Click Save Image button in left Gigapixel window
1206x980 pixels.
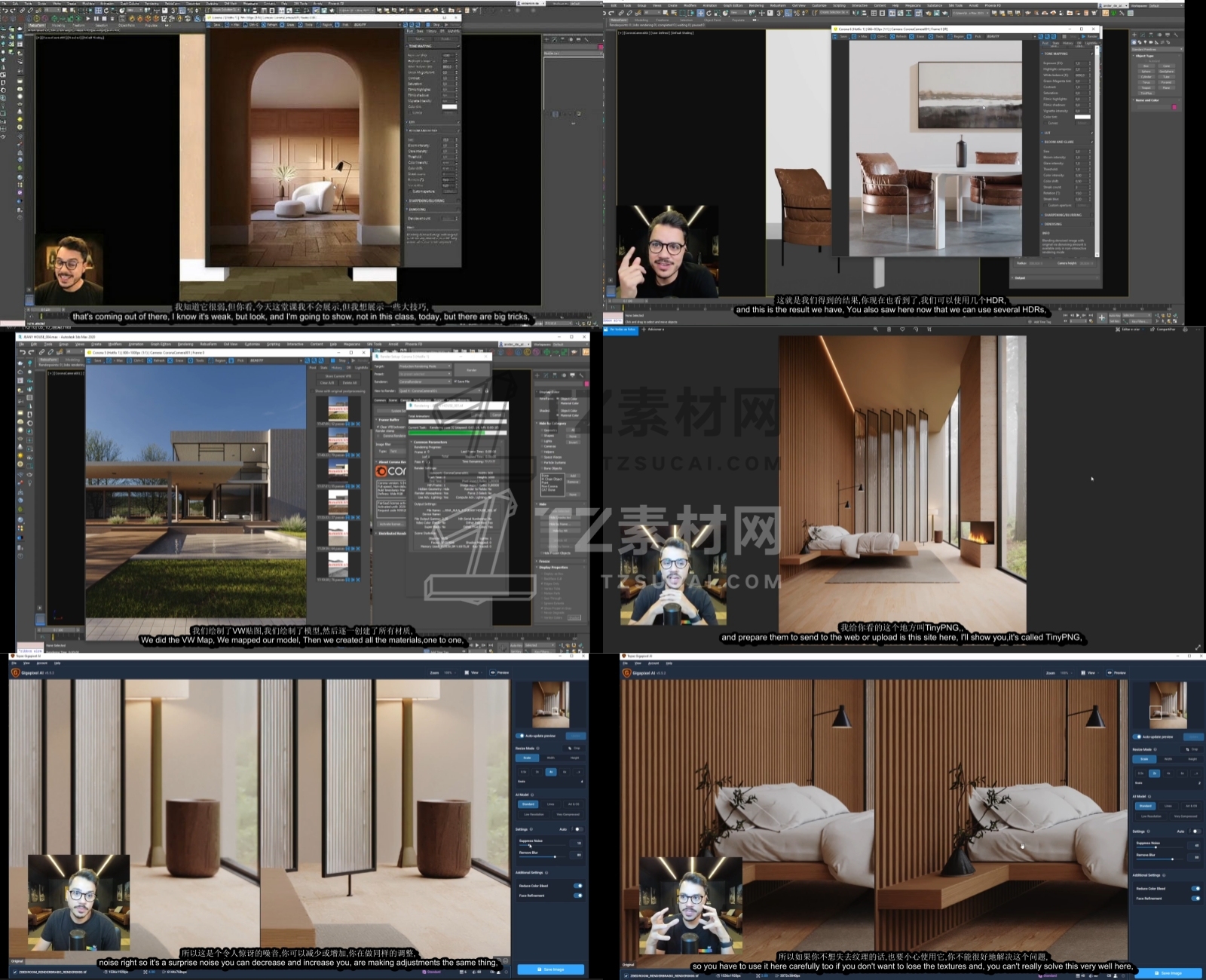tap(550, 969)
